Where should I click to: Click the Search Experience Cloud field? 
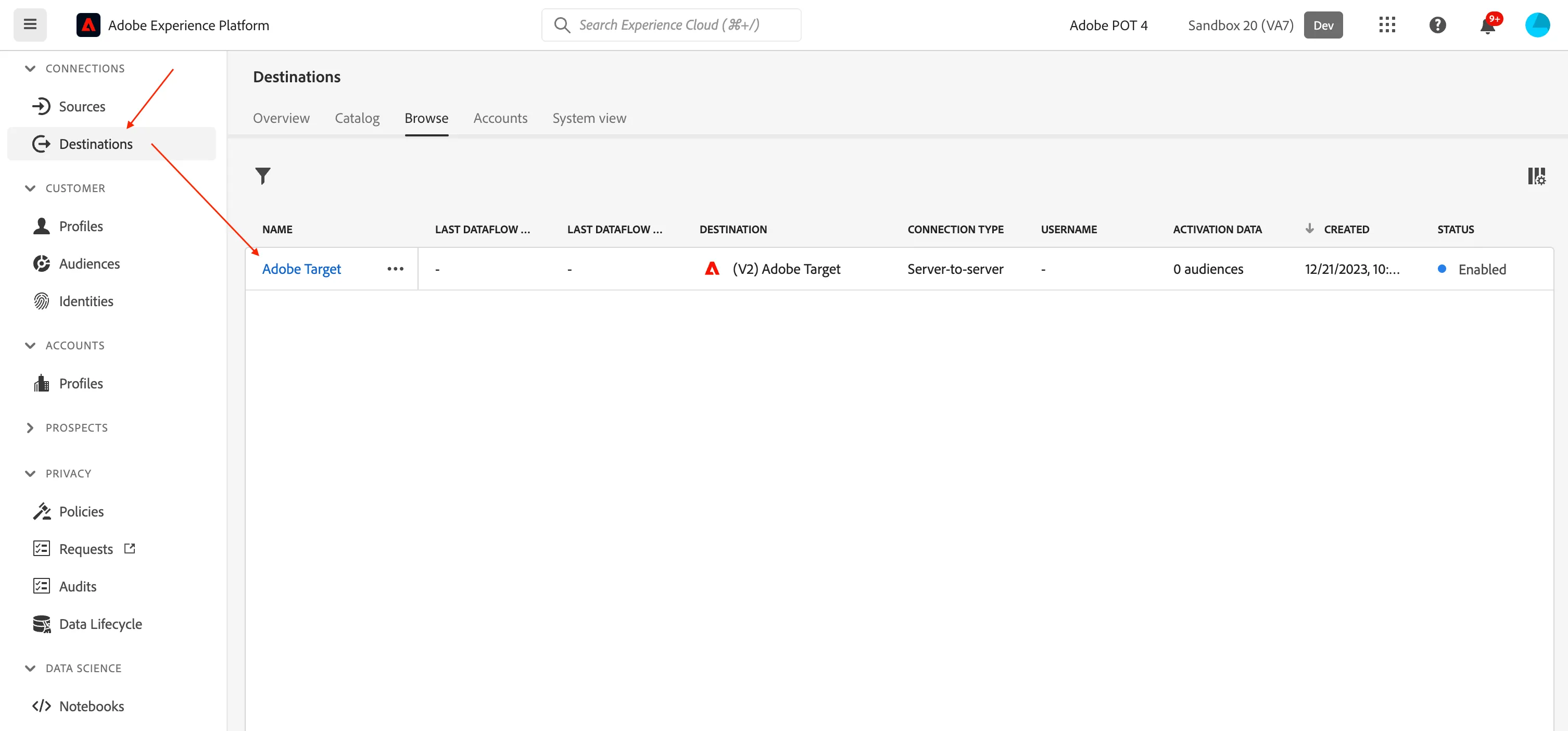tap(671, 25)
